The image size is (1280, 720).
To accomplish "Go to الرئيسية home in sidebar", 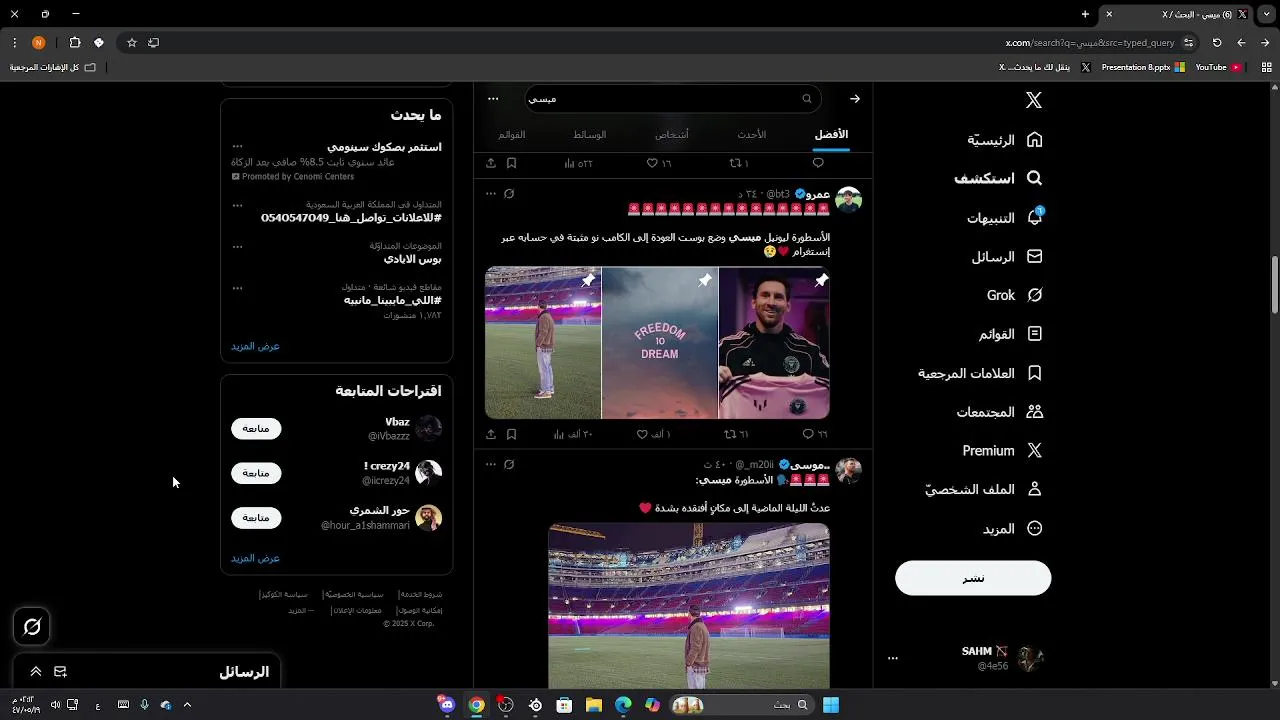I will click(x=1005, y=140).
